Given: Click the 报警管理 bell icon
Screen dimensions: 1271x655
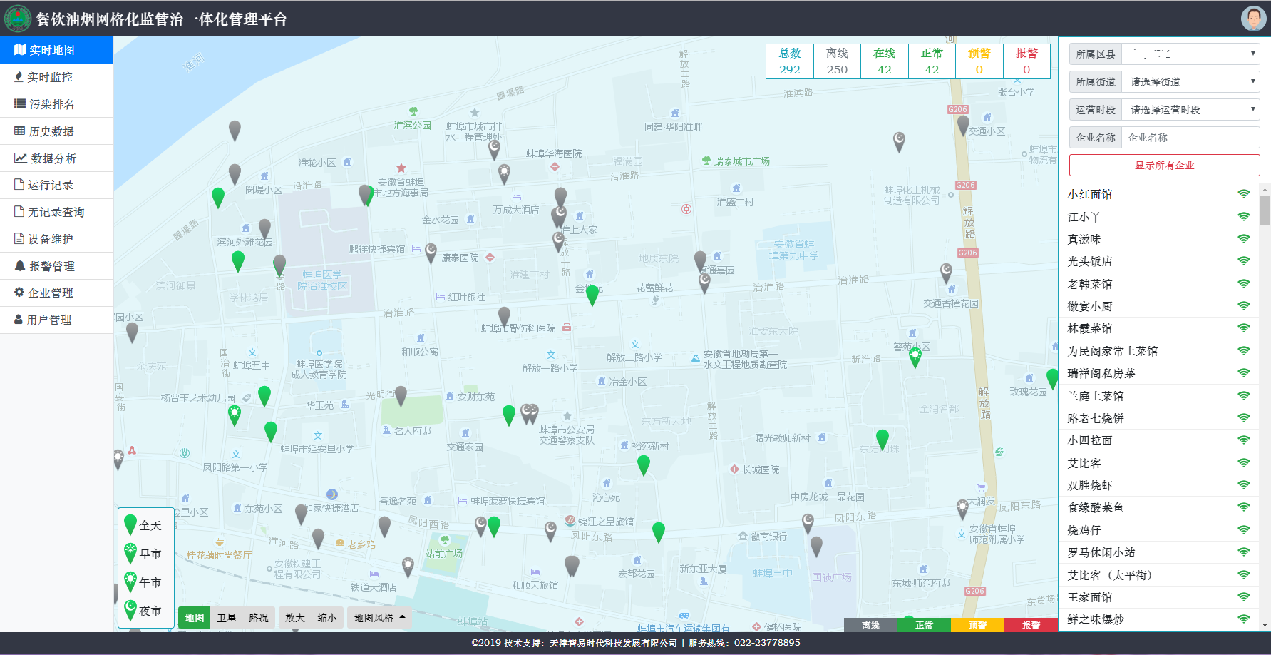Looking at the screenshot, I should click(19, 266).
